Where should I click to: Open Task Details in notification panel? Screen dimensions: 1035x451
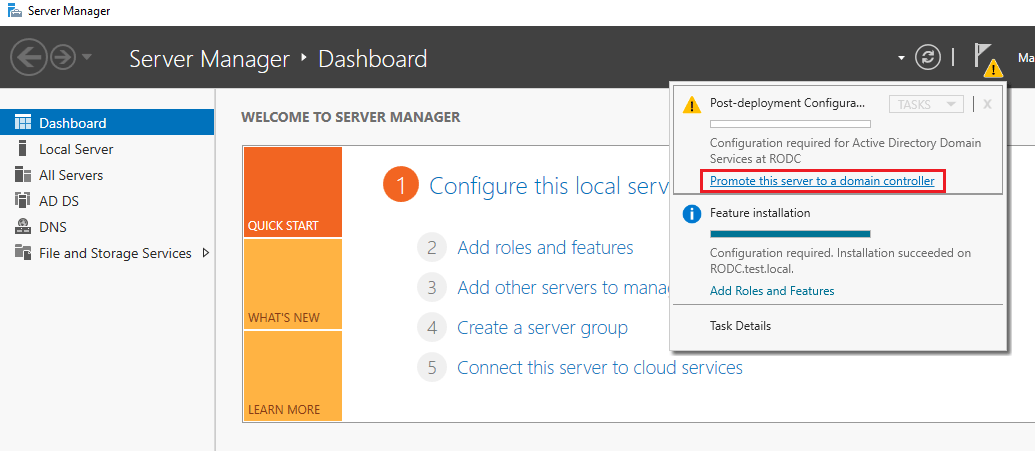[x=740, y=326]
